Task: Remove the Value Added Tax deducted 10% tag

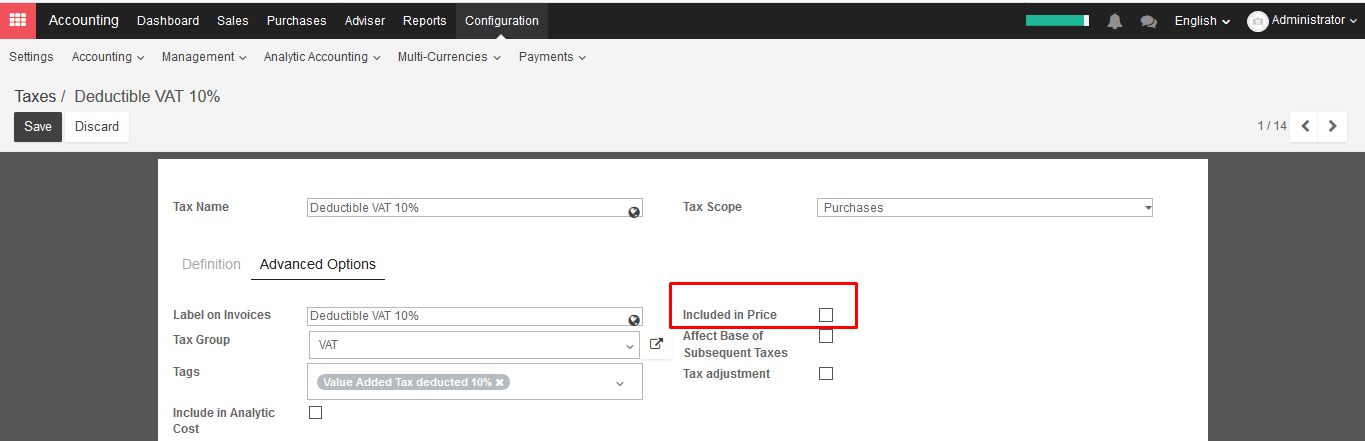Action: pyautogui.click(x=500, y=382)
